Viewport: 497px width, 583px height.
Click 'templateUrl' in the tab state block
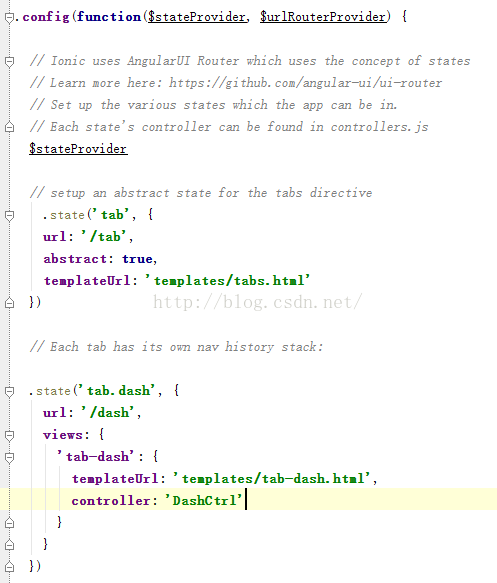click(x=87, y=280)
